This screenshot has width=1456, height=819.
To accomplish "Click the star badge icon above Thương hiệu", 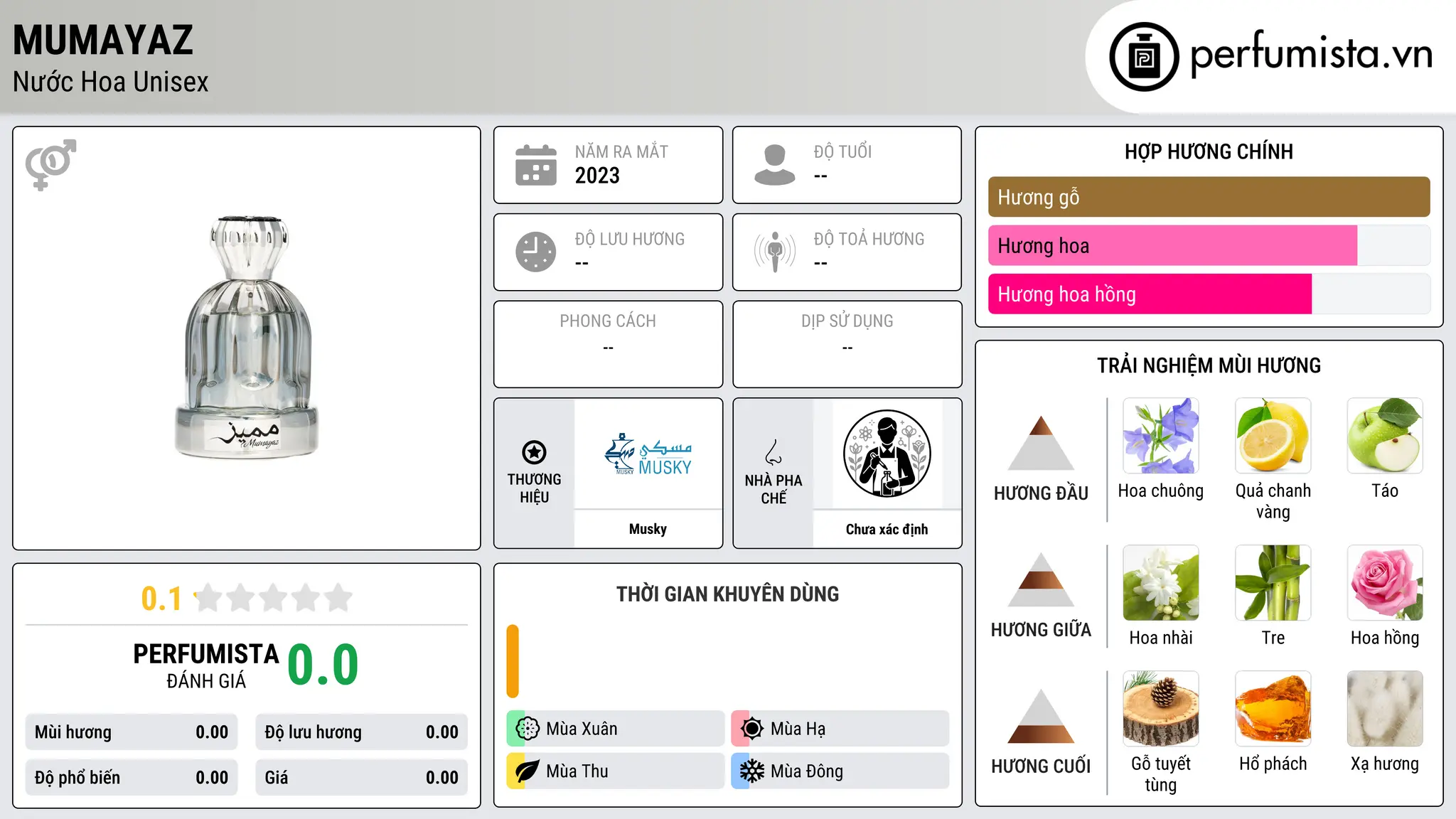I will [534, 452].
